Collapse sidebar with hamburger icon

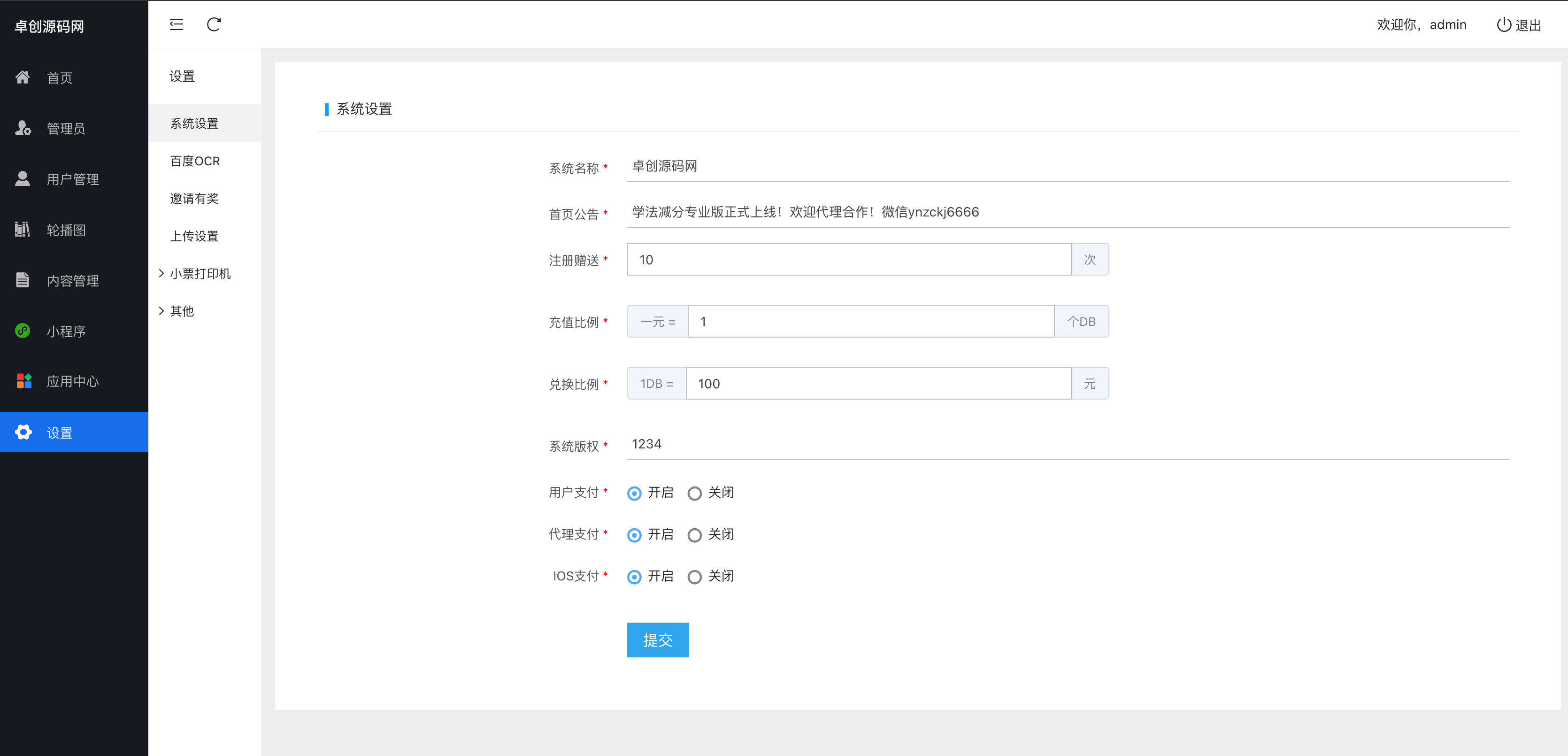(x=176, y=24)
